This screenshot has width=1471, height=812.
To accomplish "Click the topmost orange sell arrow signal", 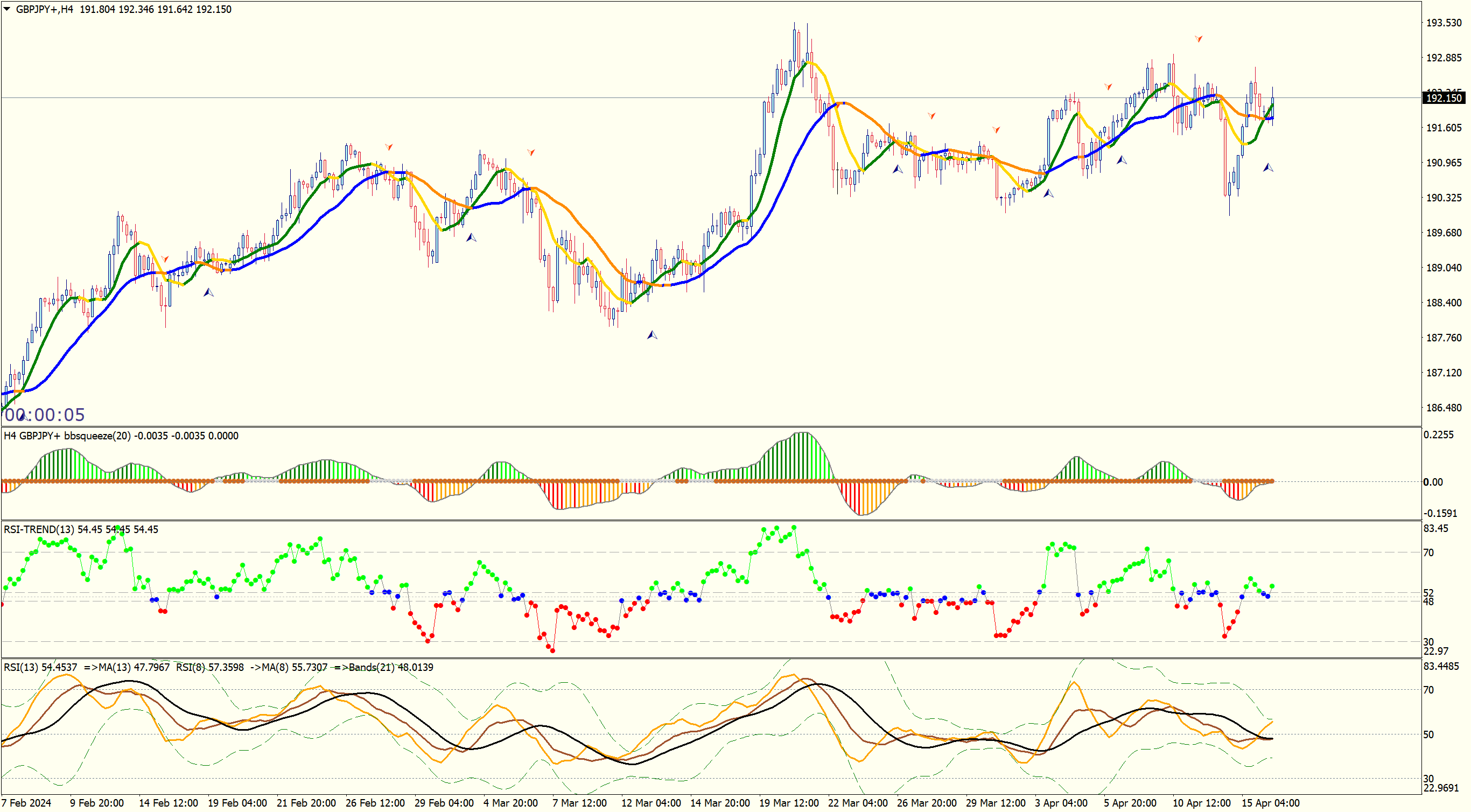I will pyautogui.click(x=1199, y=39).
